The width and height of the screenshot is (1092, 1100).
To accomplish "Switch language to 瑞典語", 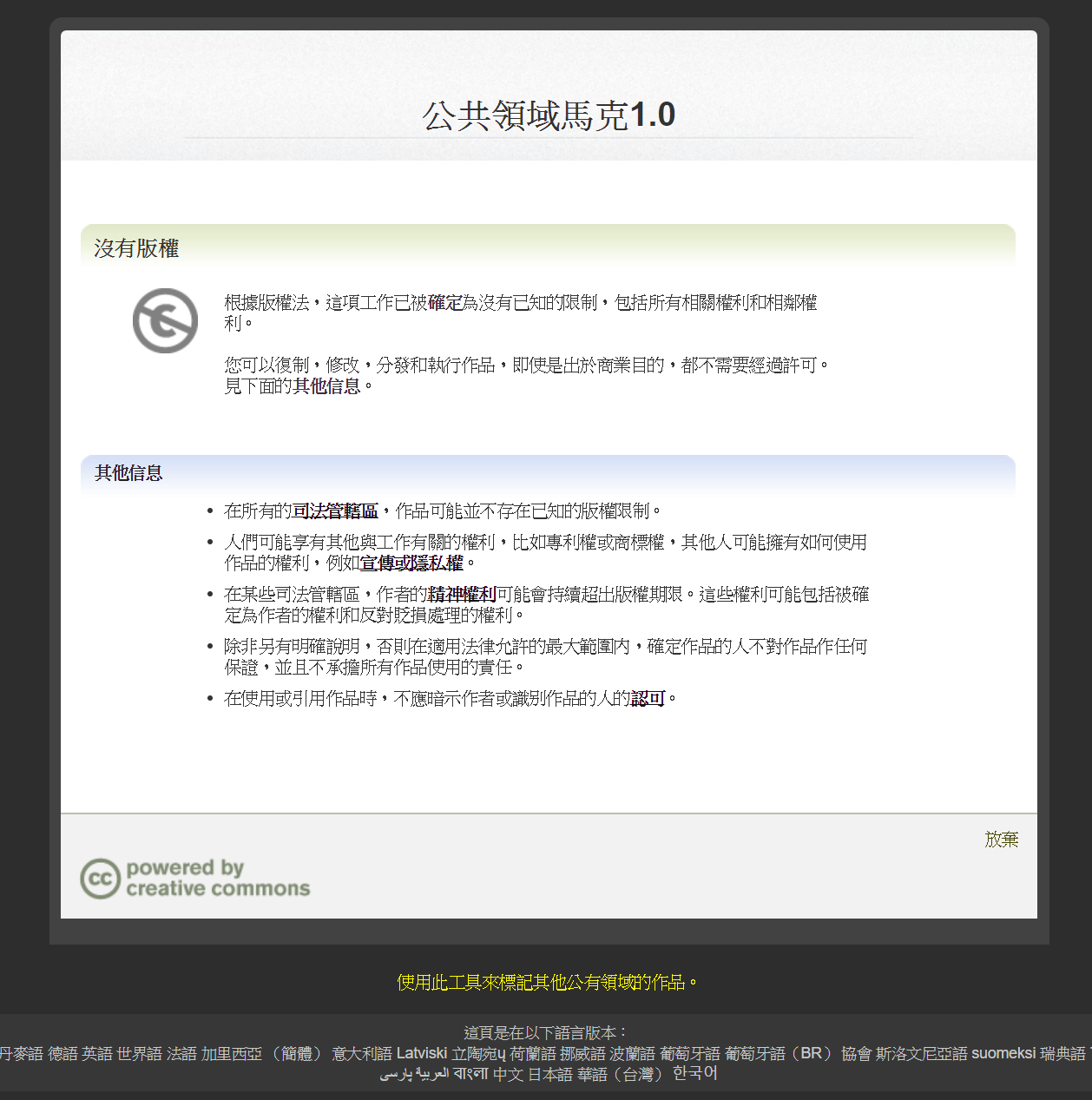I will (x=1063, y=1053).
